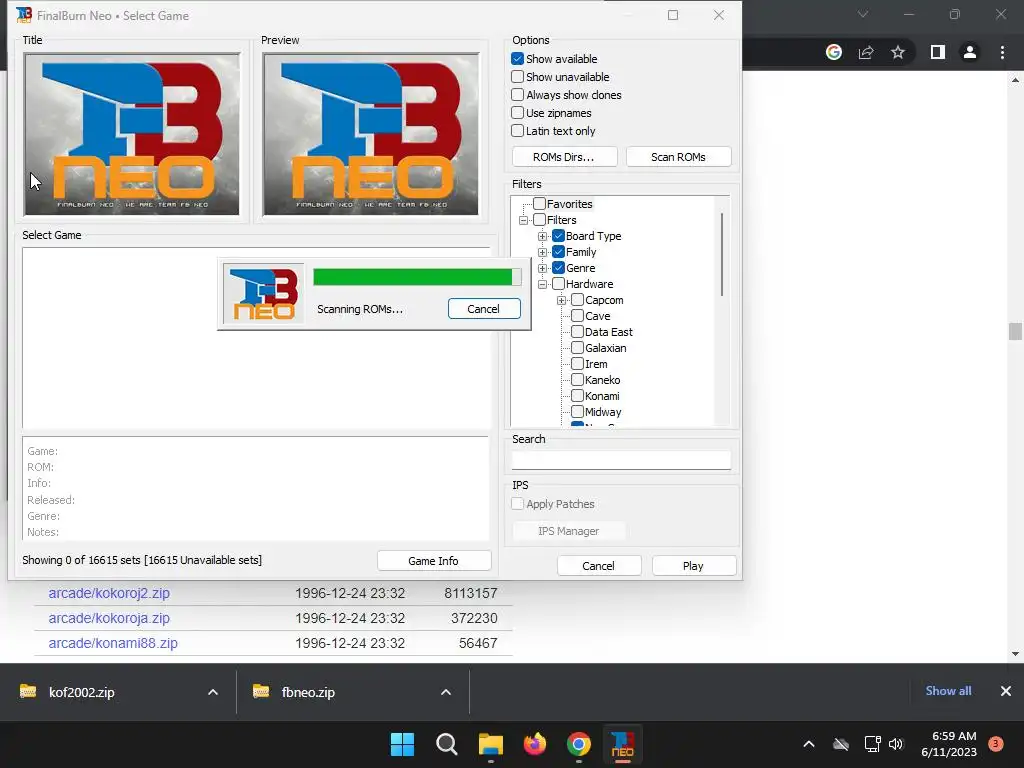The width and height of the screenshot is (1024, 768).
Task: Cancel the Scanning ROMs progress dialog
Action: (484, 309)
